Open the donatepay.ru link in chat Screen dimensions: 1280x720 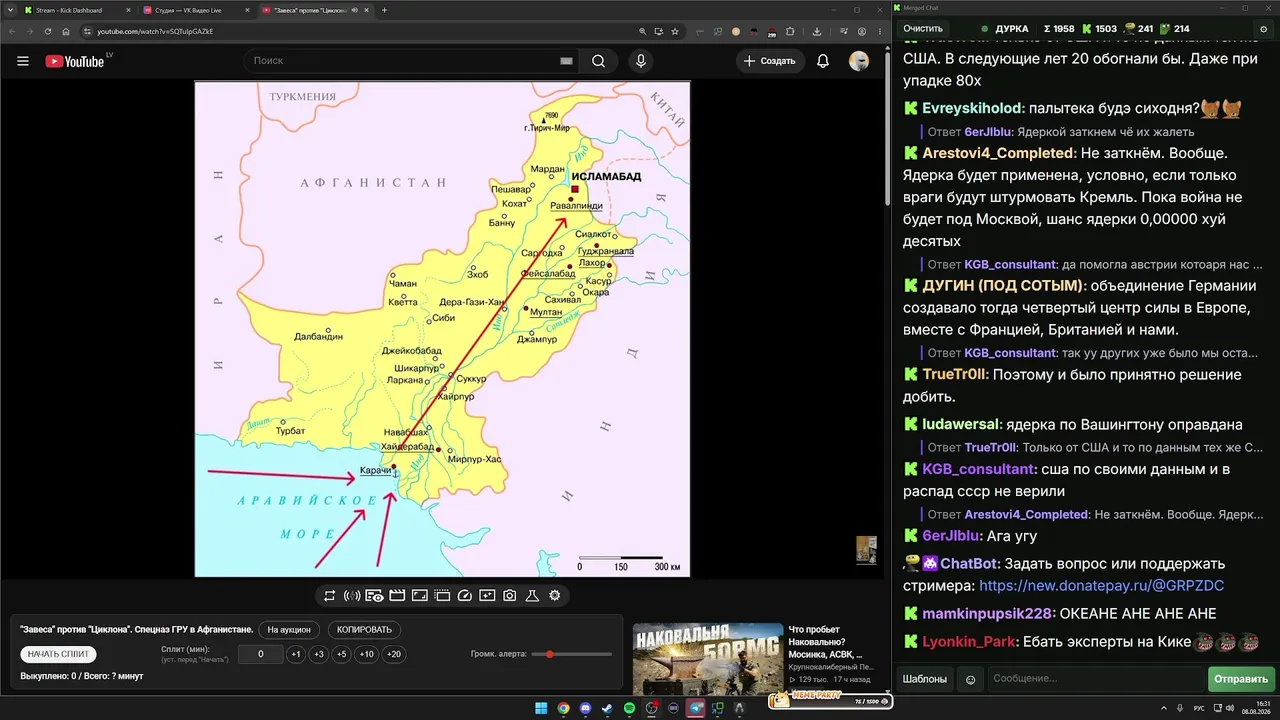click(1101, 586)
